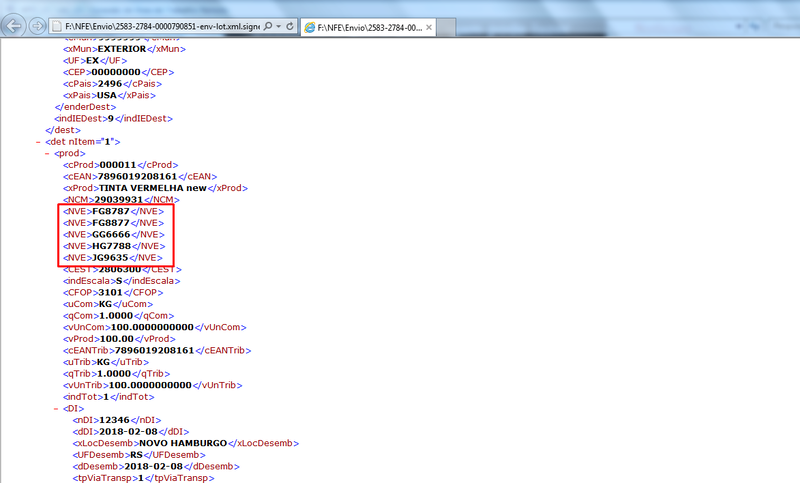
Task: Select the indTot value 1
Action: (x=106, y=397)
